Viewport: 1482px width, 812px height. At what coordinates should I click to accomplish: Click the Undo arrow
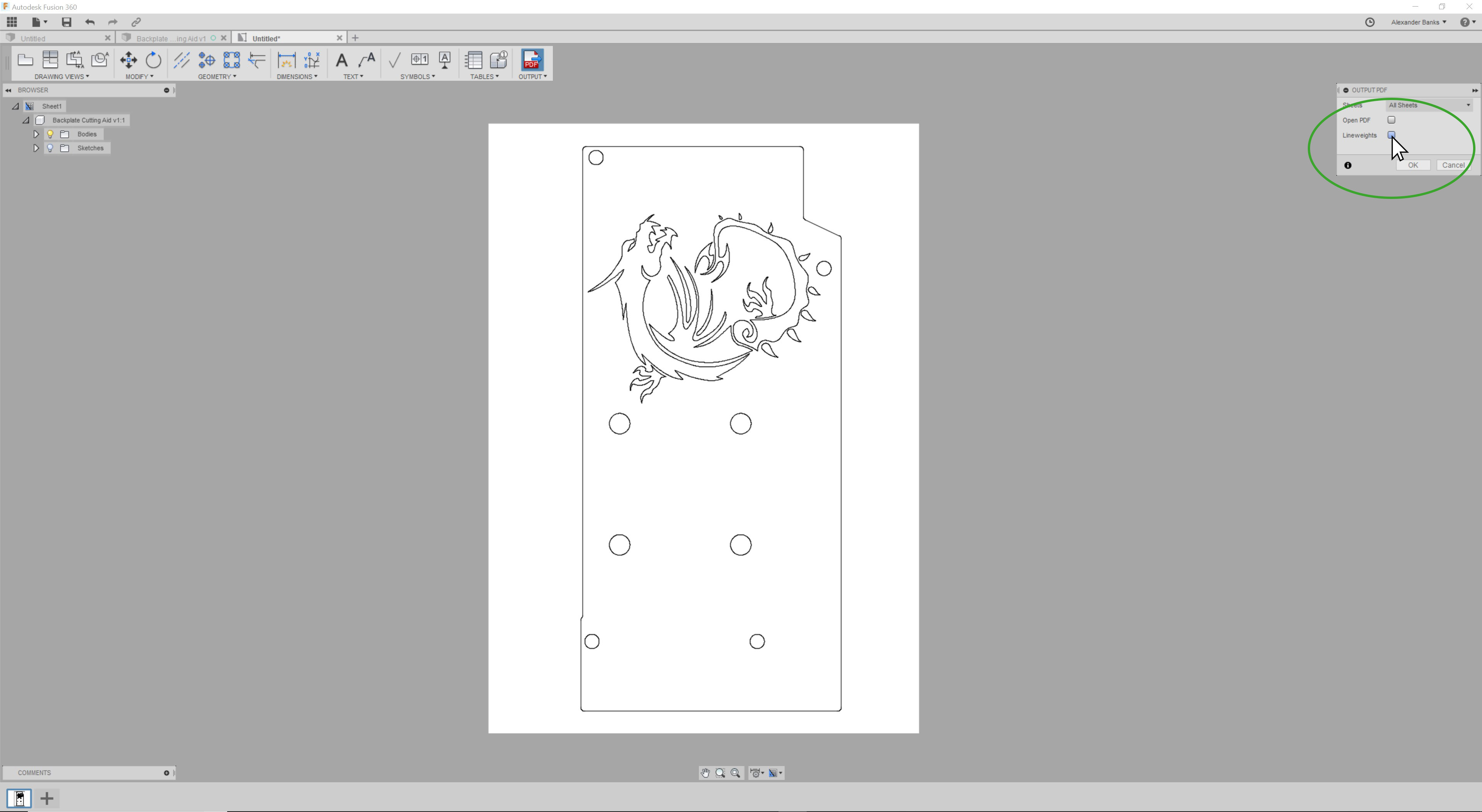click(x=90, y=22)
